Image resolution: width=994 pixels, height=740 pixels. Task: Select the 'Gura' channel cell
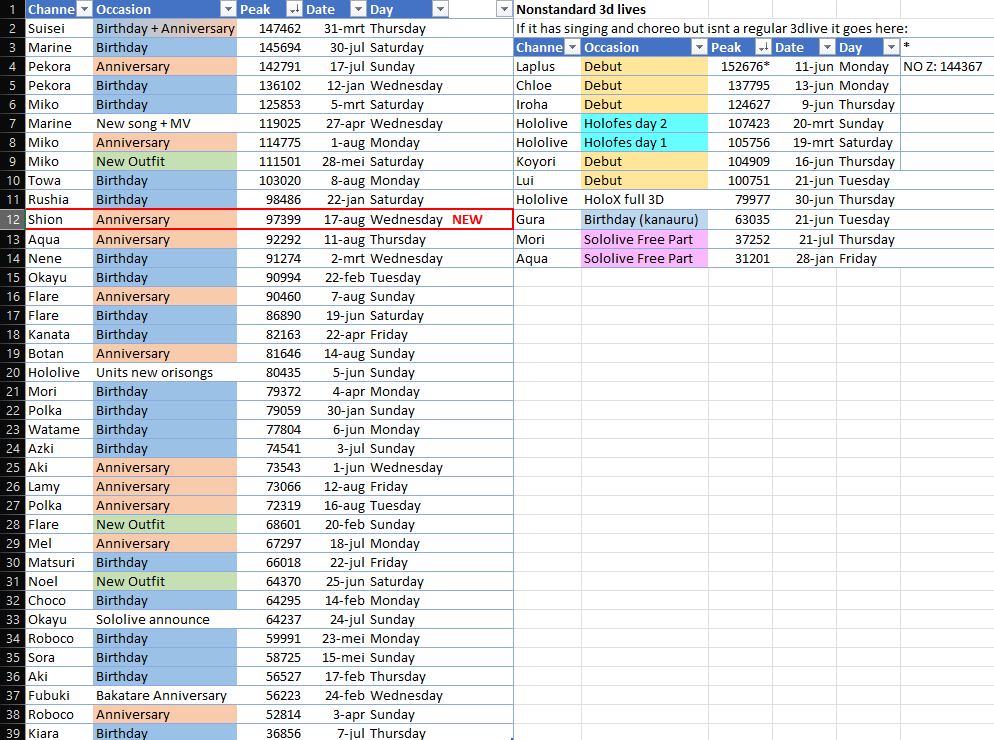(x=548, y=219)
